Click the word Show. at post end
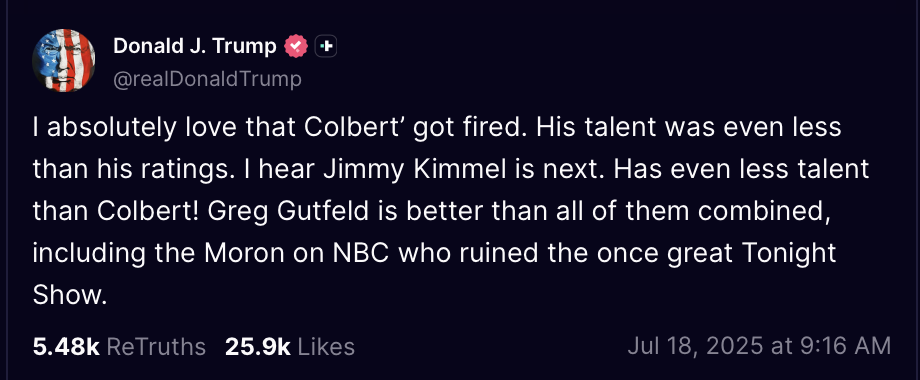The image size is (920, 380). (70, 296)
